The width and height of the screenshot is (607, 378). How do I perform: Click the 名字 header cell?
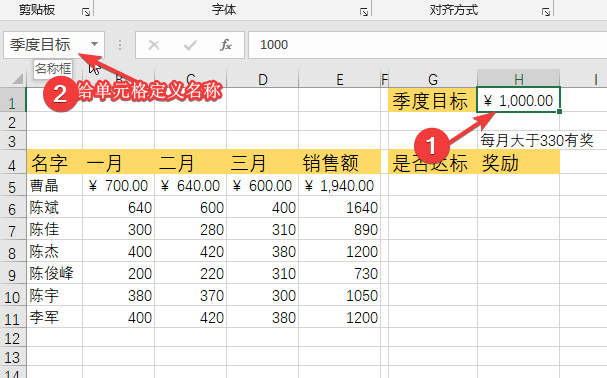click(55, 162)
